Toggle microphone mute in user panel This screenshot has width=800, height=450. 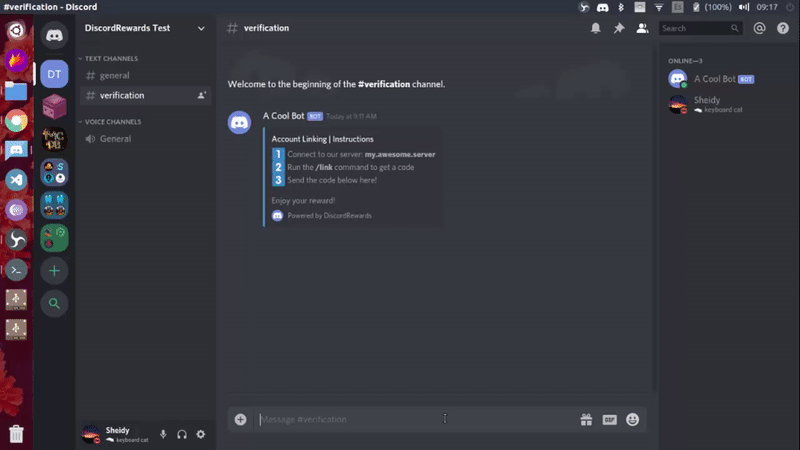tap(163, 434)
